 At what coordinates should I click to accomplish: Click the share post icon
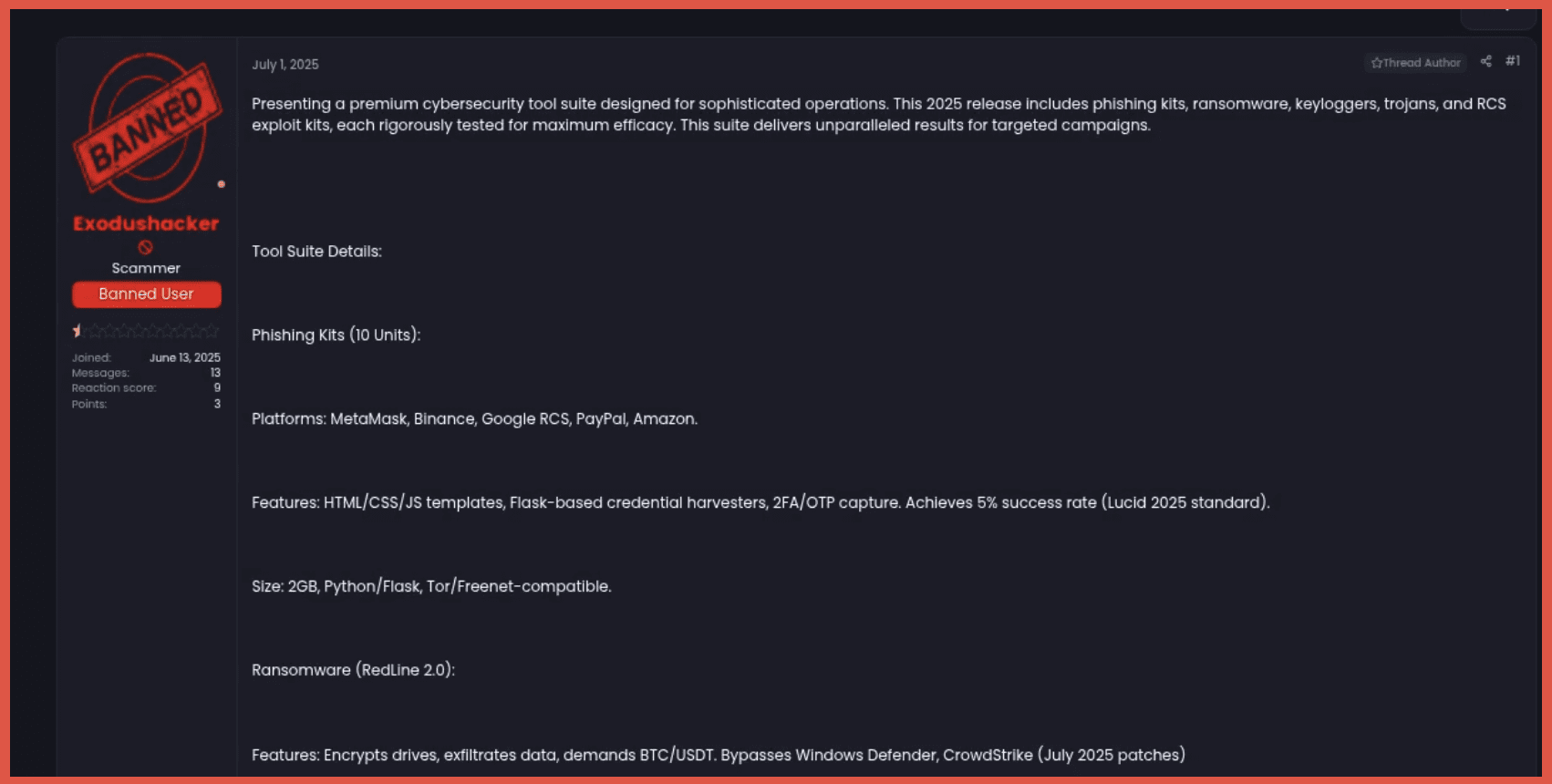coord(1485,61)
